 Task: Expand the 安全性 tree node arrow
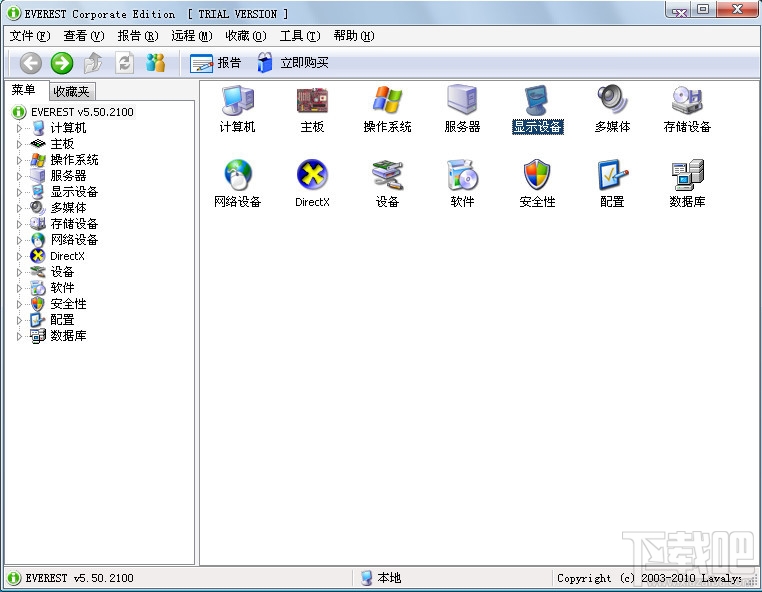click(19, 305)
